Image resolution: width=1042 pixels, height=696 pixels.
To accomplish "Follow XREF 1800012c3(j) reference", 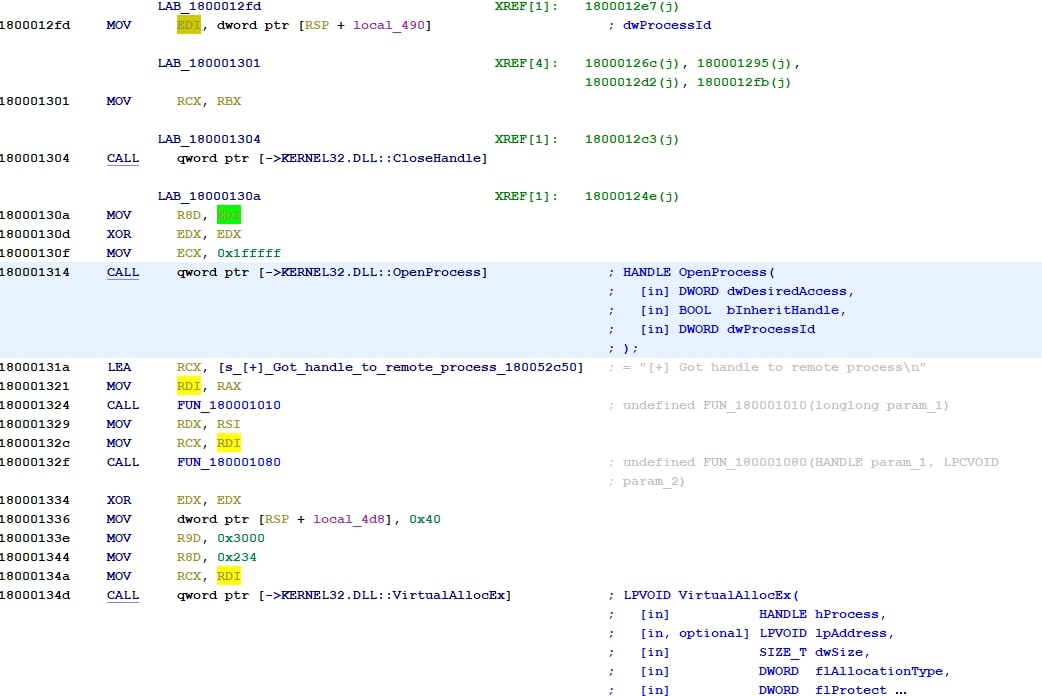I will [632, 139].
